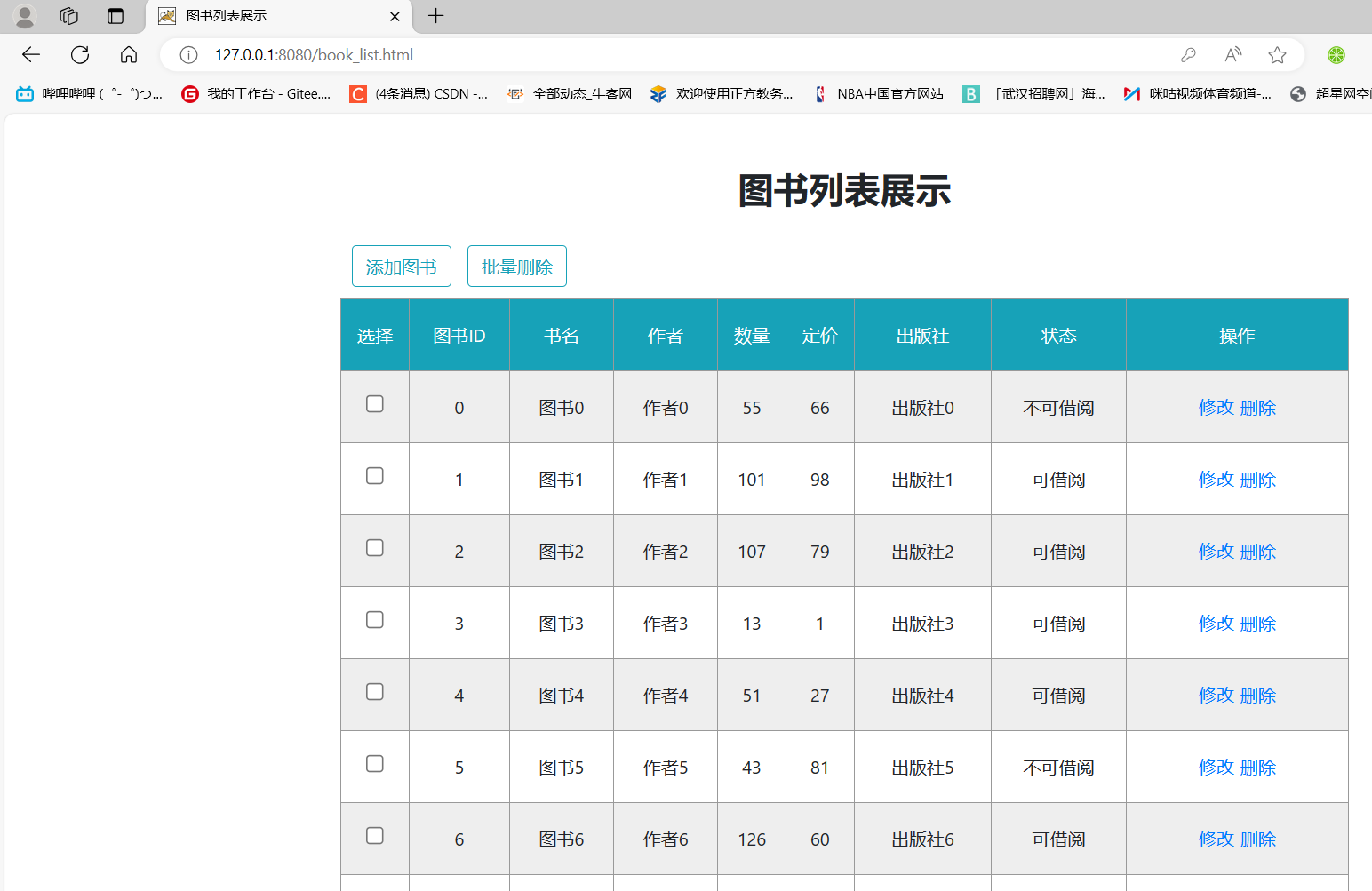The image size is (1372, 891).
Task: Open the 超星网 bookmark
Action: coord(1330,94)
